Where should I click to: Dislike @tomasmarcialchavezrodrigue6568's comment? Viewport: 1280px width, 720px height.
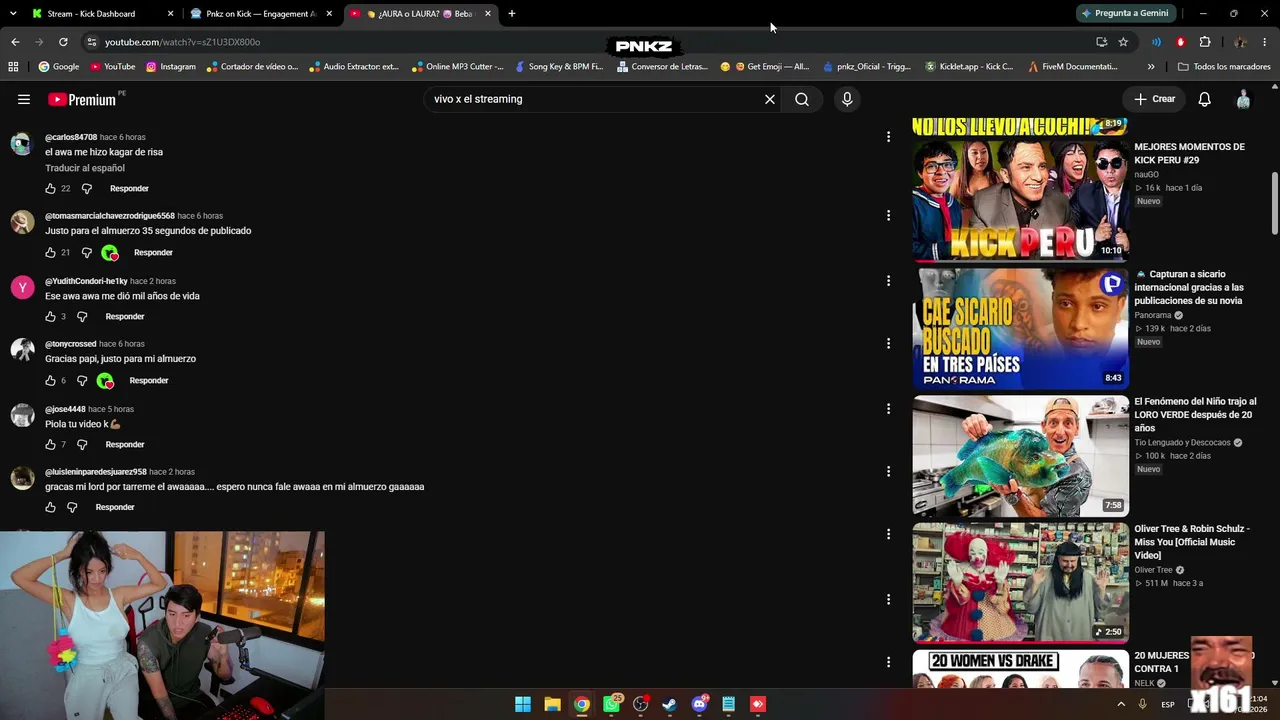coord(86,252)
